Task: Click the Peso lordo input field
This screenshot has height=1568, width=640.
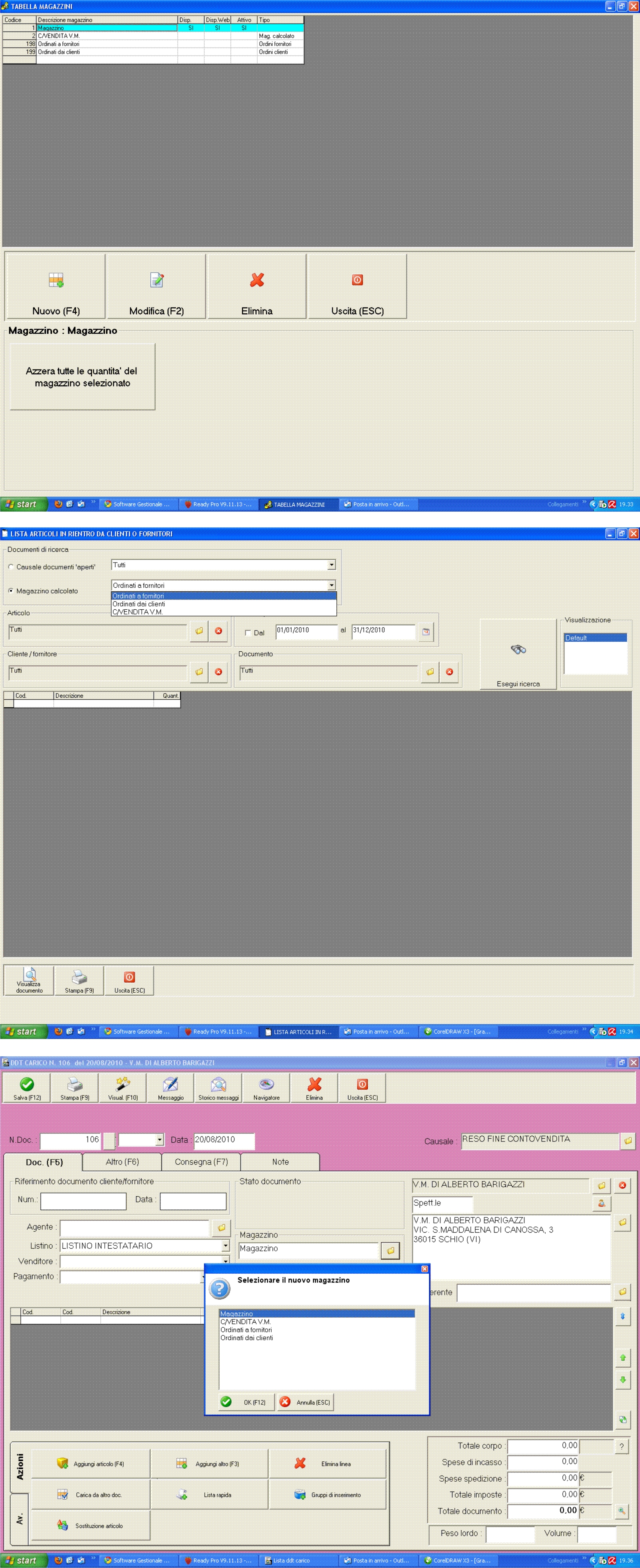Action: coord(510,1534)
